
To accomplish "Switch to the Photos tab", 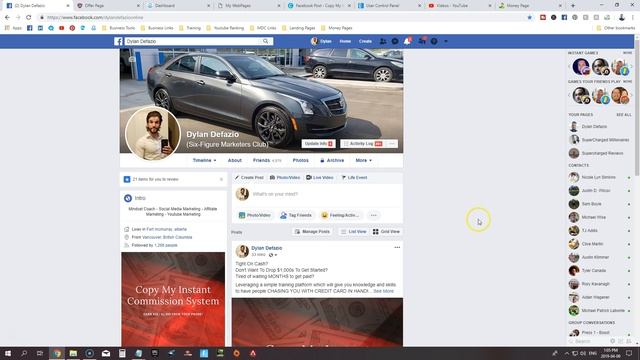I will click(x=300, y=160).
